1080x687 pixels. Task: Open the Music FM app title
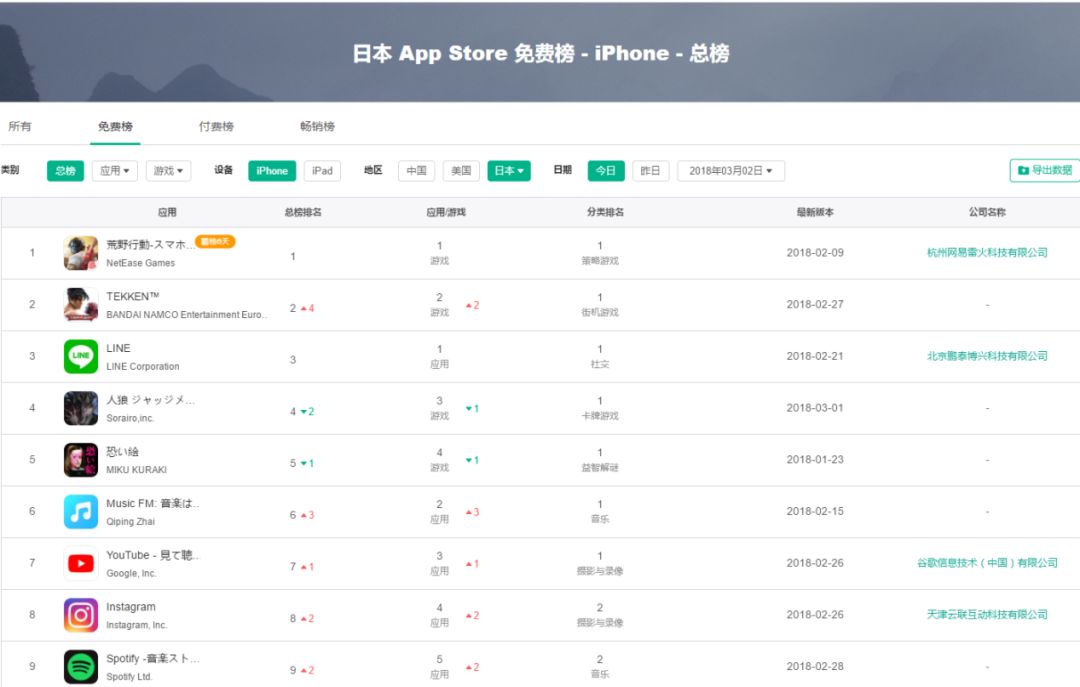(x=152, y=503)
